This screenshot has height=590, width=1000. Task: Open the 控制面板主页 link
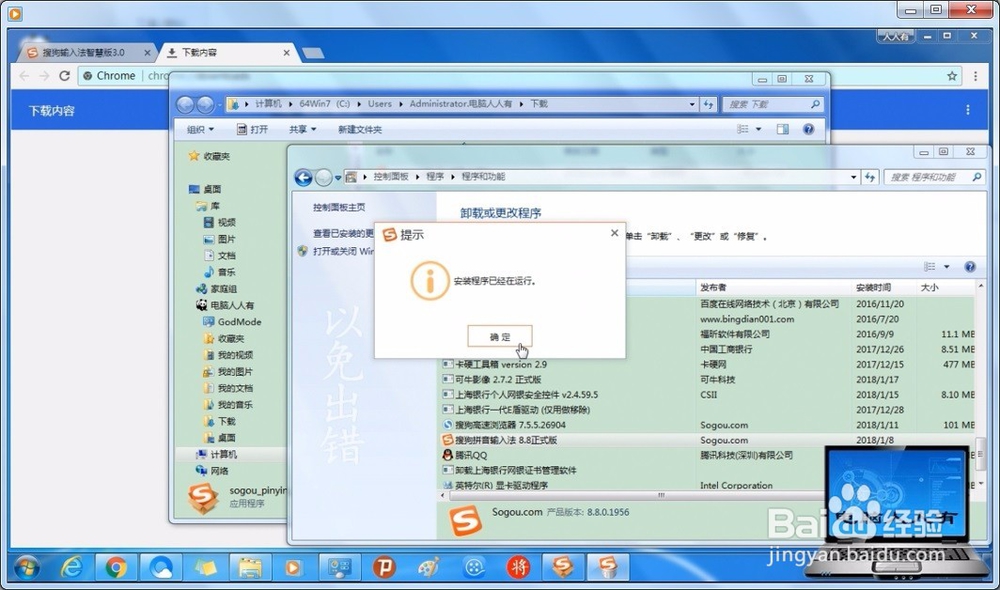[x=339, y=207]
